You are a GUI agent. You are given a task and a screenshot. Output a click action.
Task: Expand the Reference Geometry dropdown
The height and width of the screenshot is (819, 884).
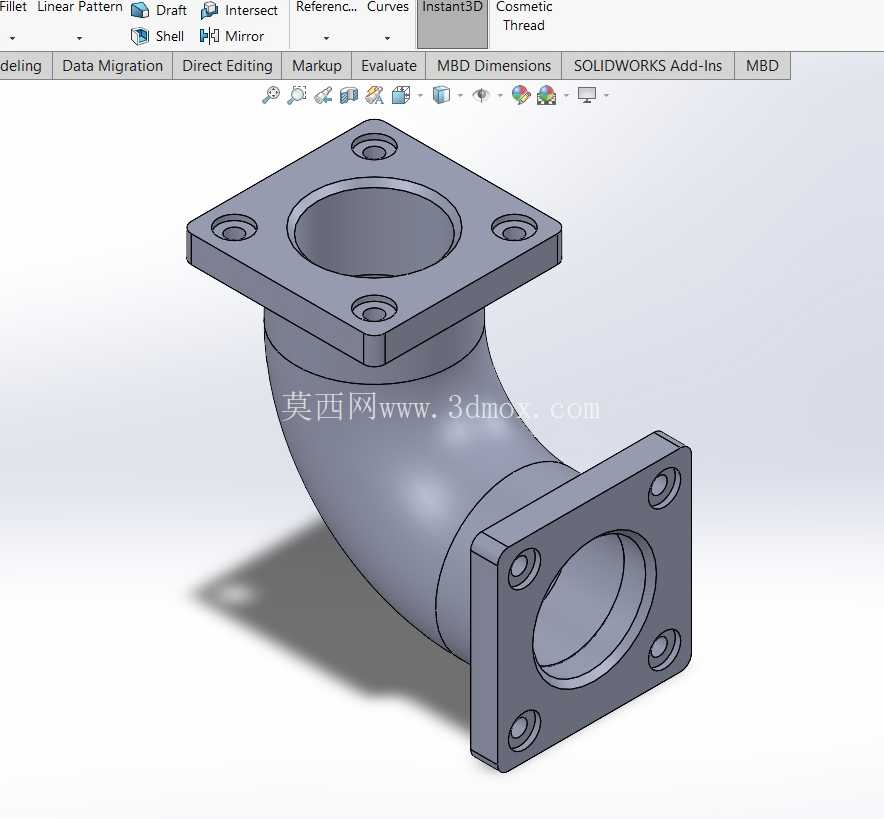326,38
